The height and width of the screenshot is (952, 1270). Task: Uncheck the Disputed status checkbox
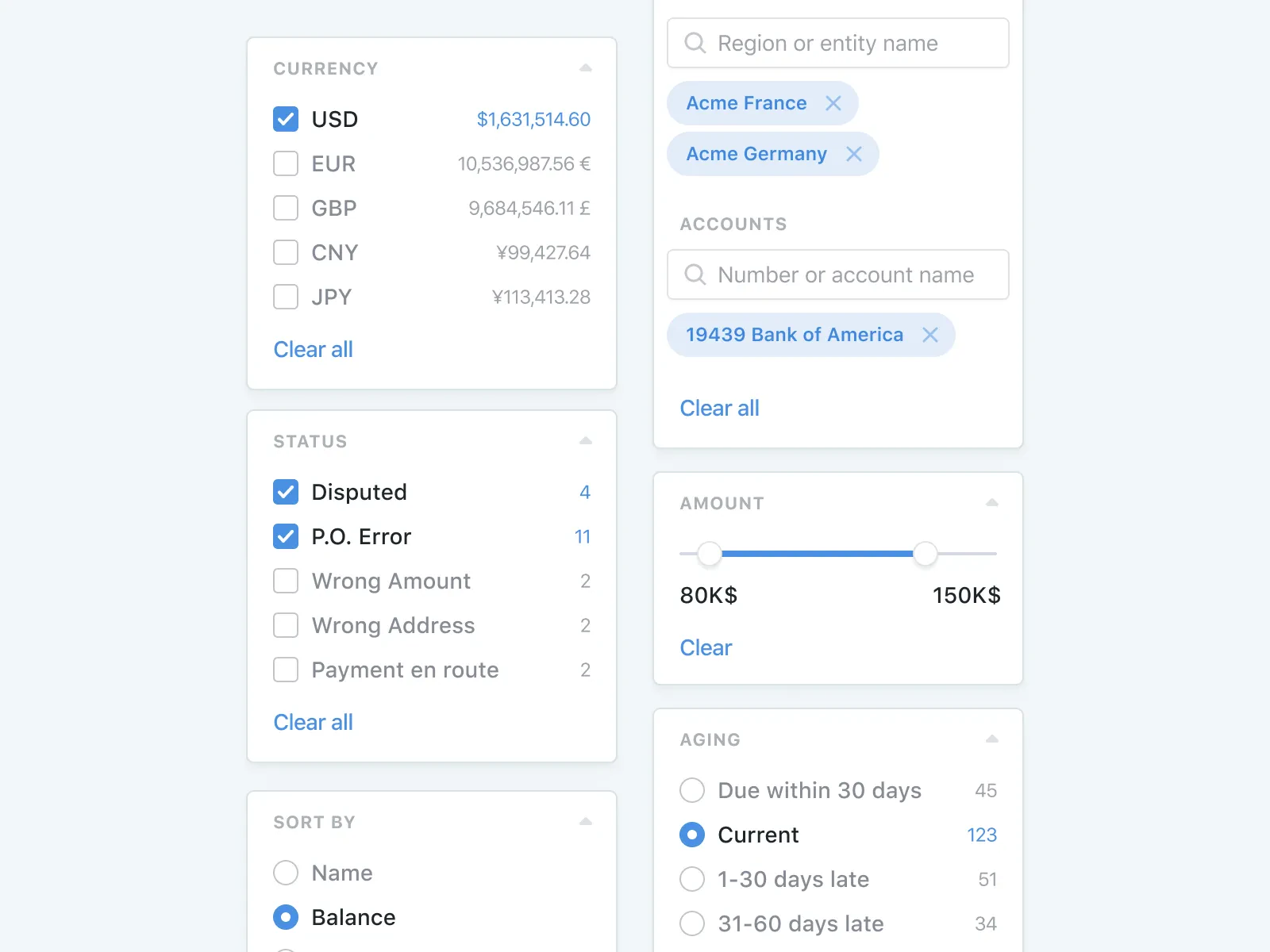click(x=285, y=492)
